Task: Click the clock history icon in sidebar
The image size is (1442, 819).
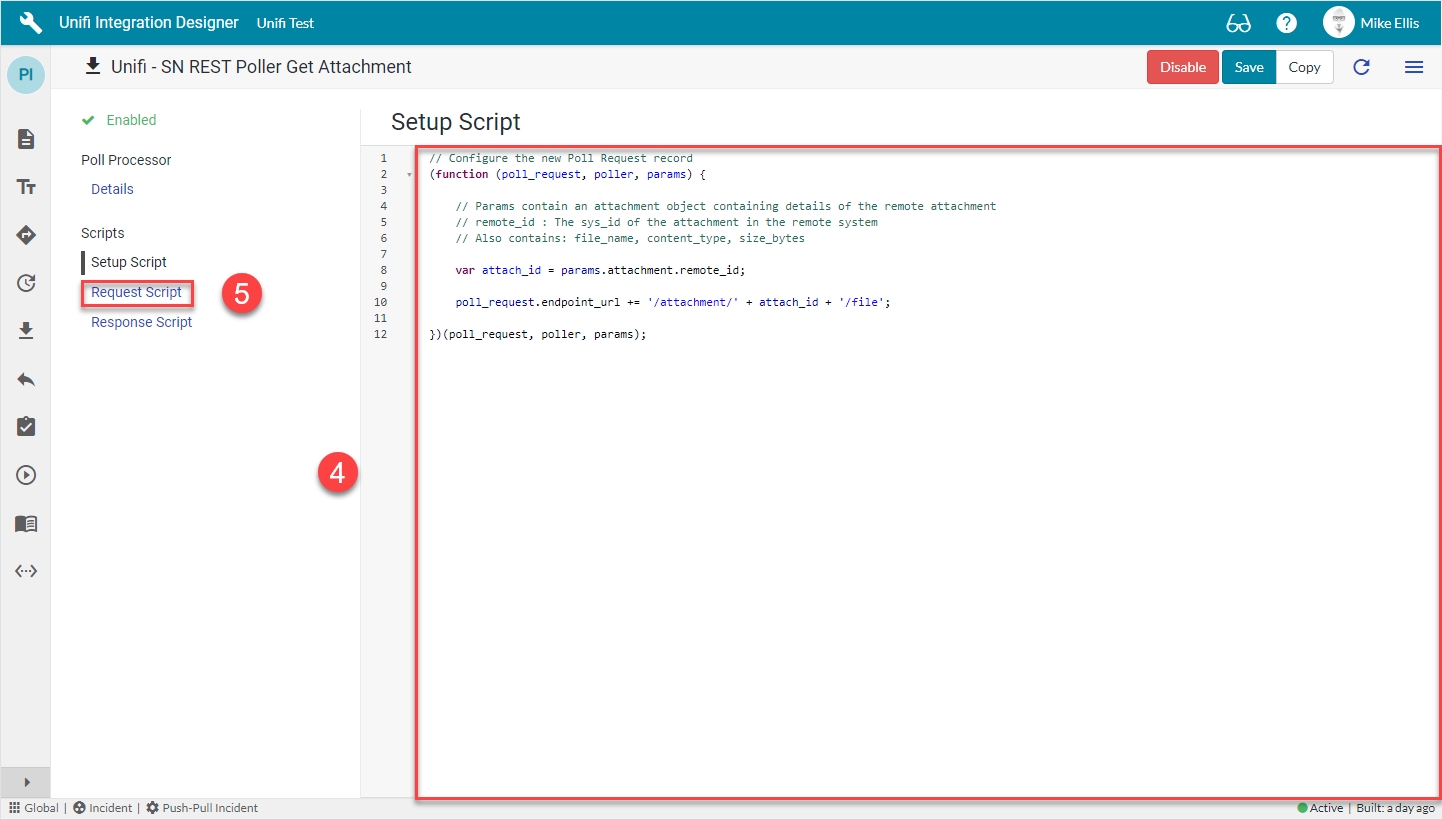Action: [26, 283]
